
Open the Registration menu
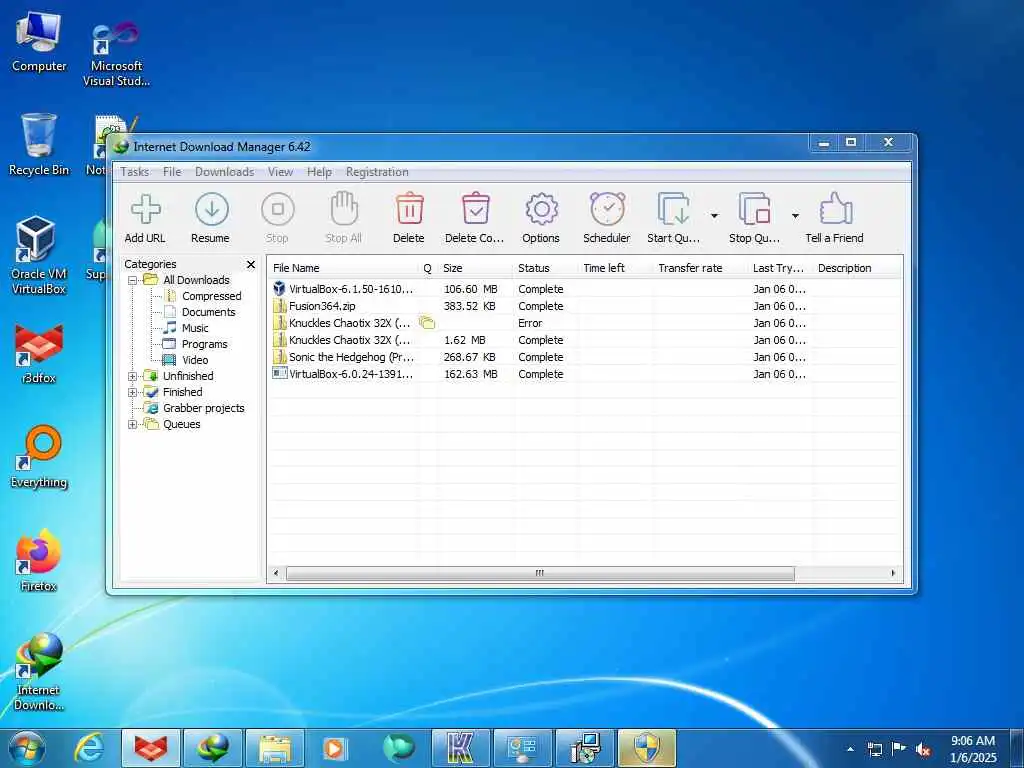click(x=377, y=172)
